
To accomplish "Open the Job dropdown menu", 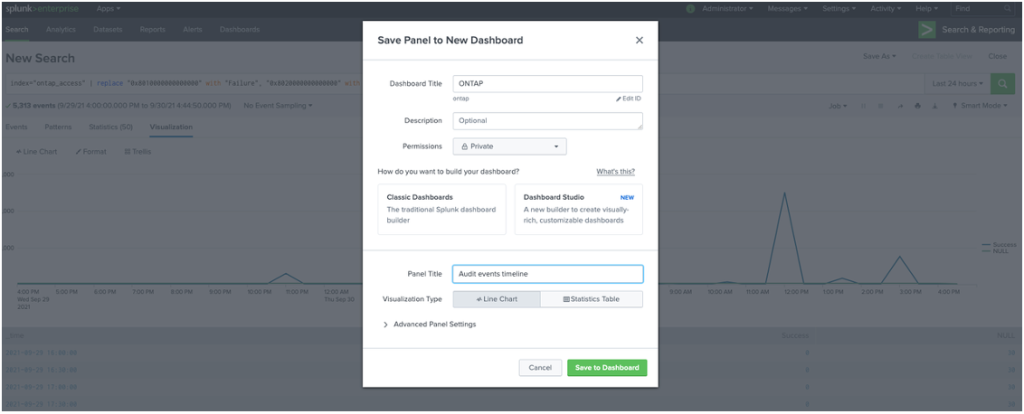I will [838, 106].
